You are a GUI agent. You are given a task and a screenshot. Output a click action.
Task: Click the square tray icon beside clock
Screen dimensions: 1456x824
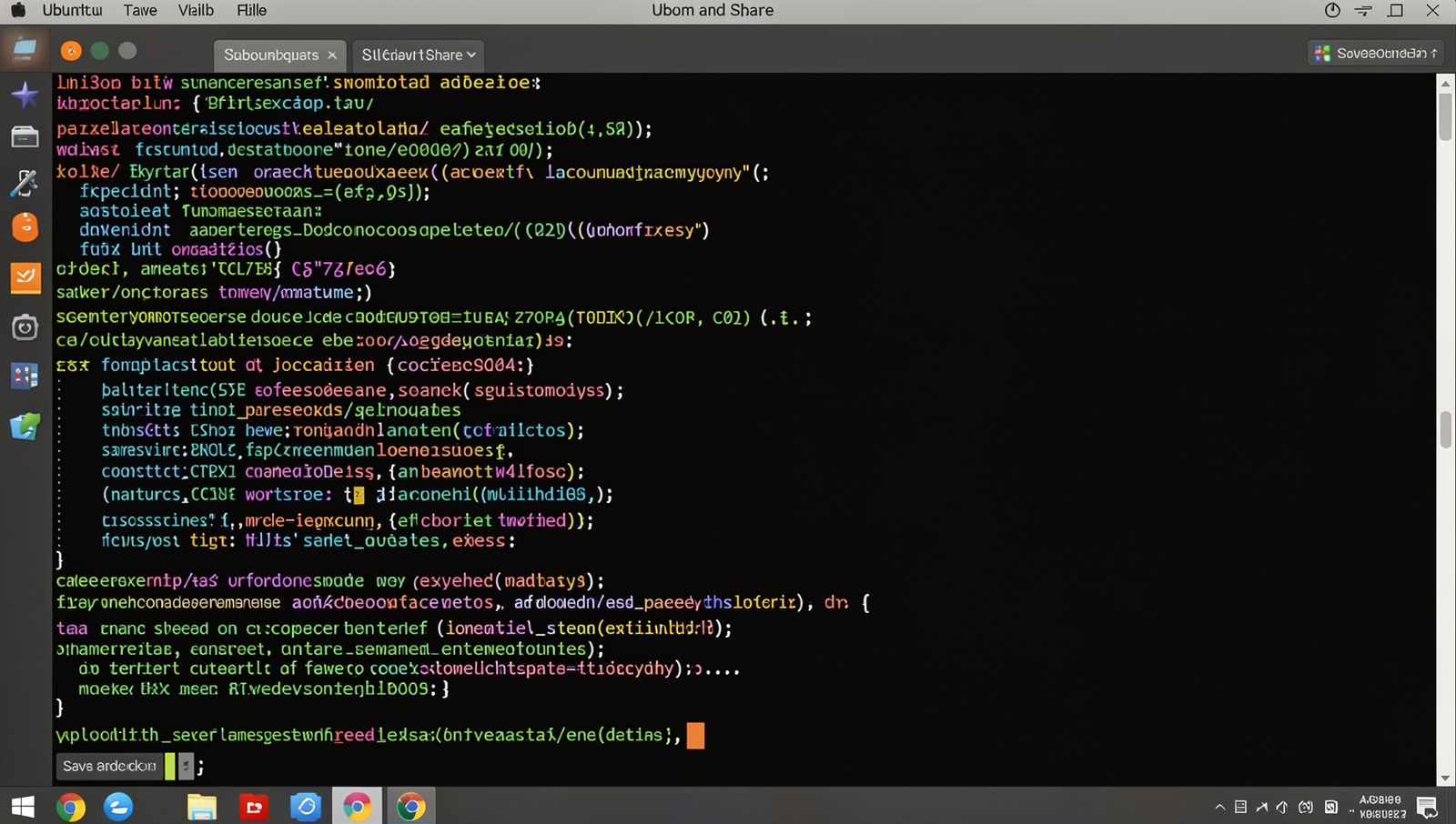1331,807
